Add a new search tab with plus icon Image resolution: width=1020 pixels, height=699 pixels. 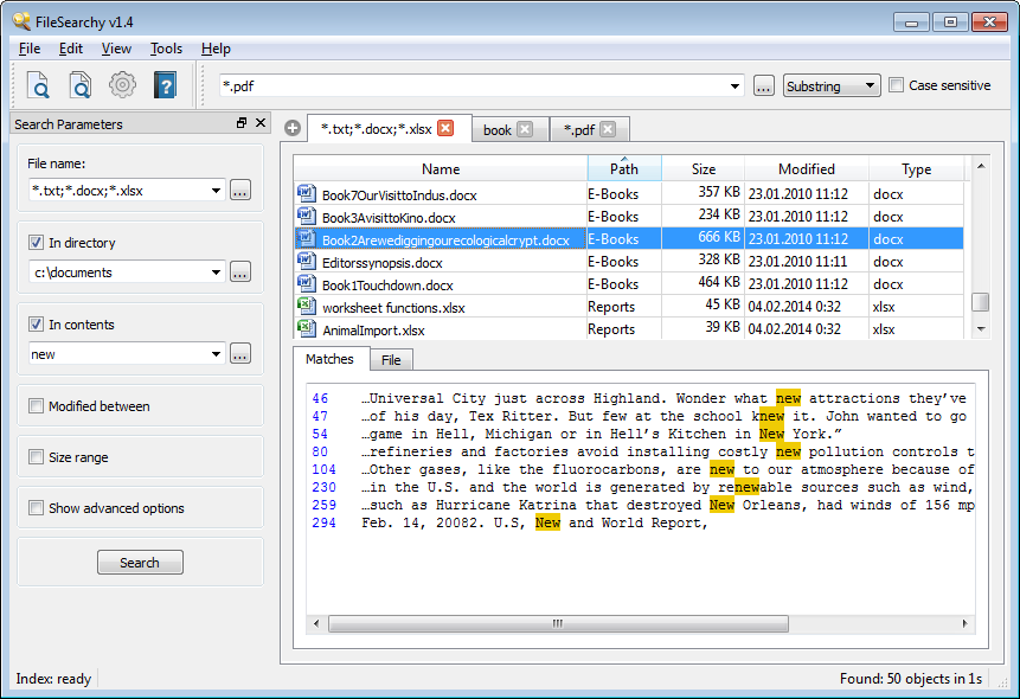(293, 128)
